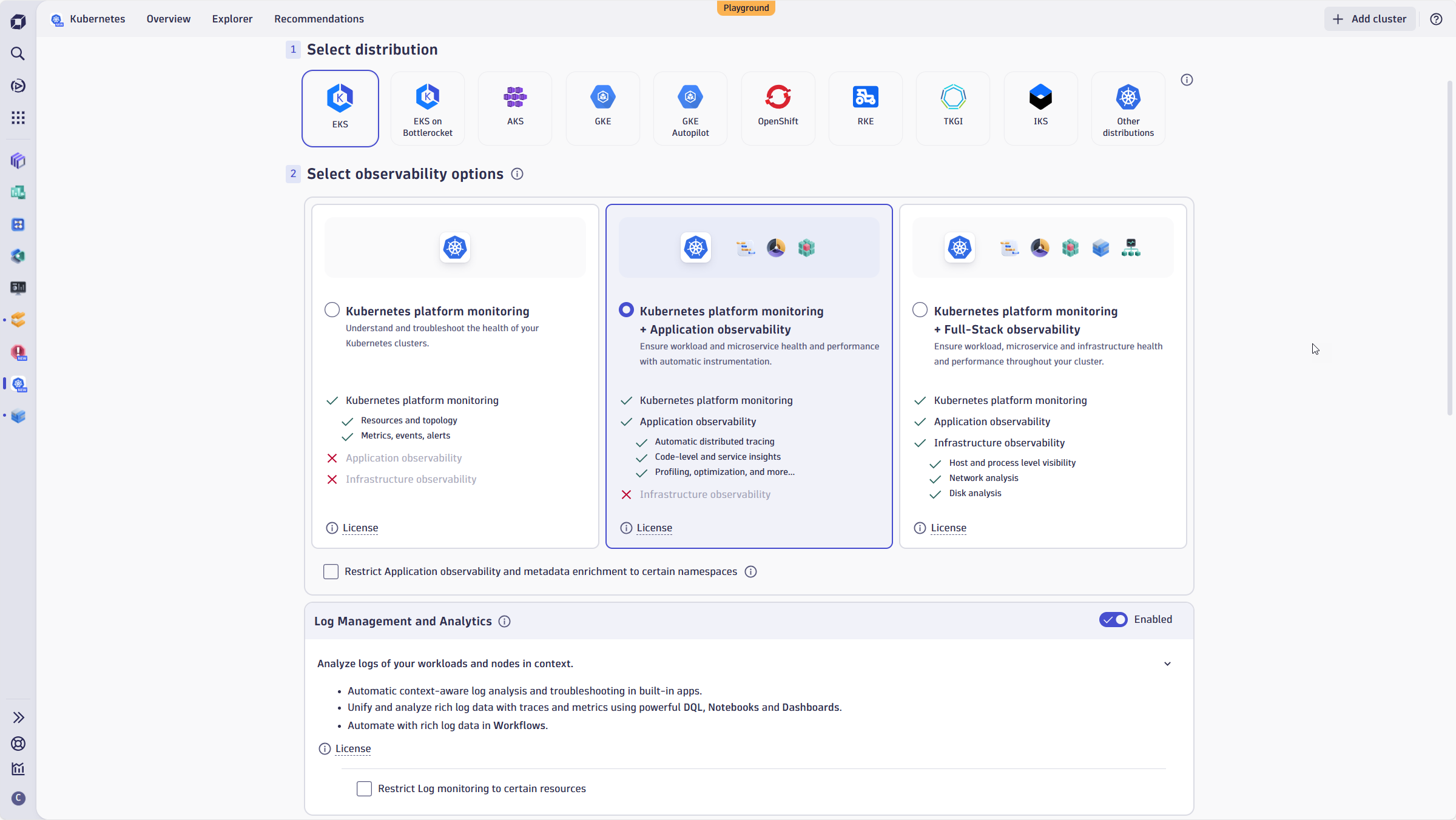Check Restrict Application observability to certain namespaces
The image size is (1456, 820).
coord(331,571)
